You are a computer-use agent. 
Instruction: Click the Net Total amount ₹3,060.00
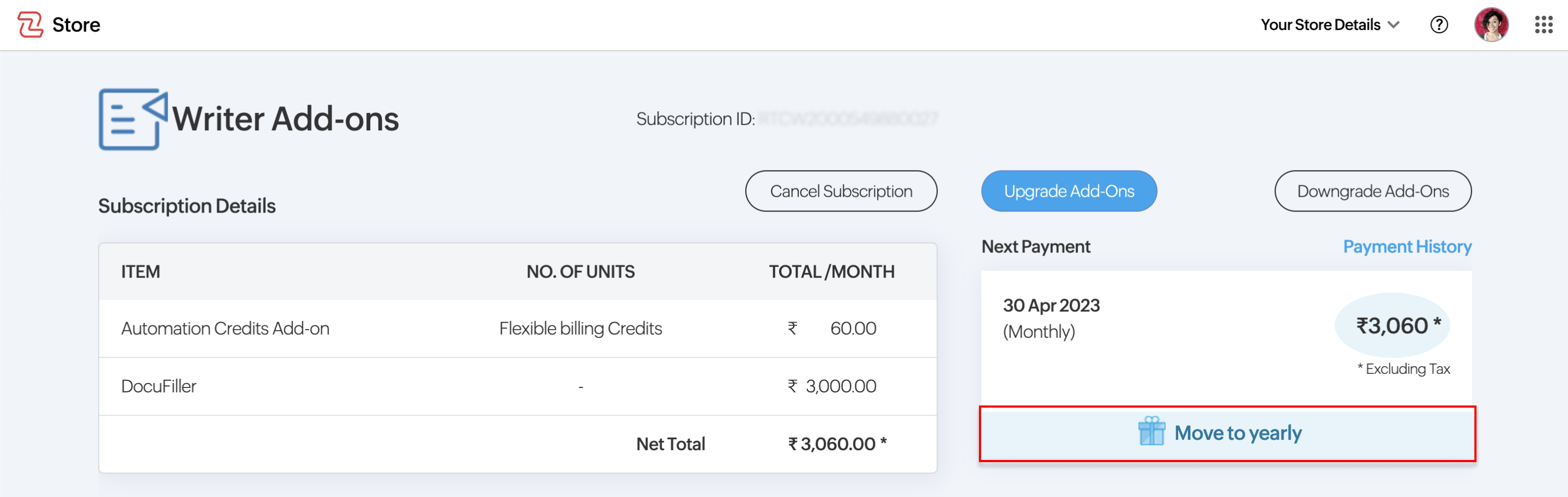tap(837, 444)
